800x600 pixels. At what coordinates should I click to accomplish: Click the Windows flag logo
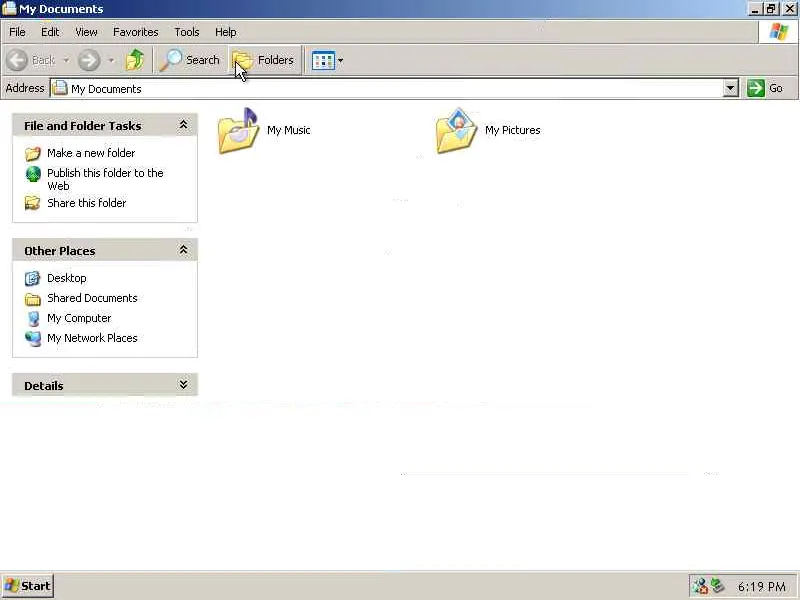[x=779, y=32]
